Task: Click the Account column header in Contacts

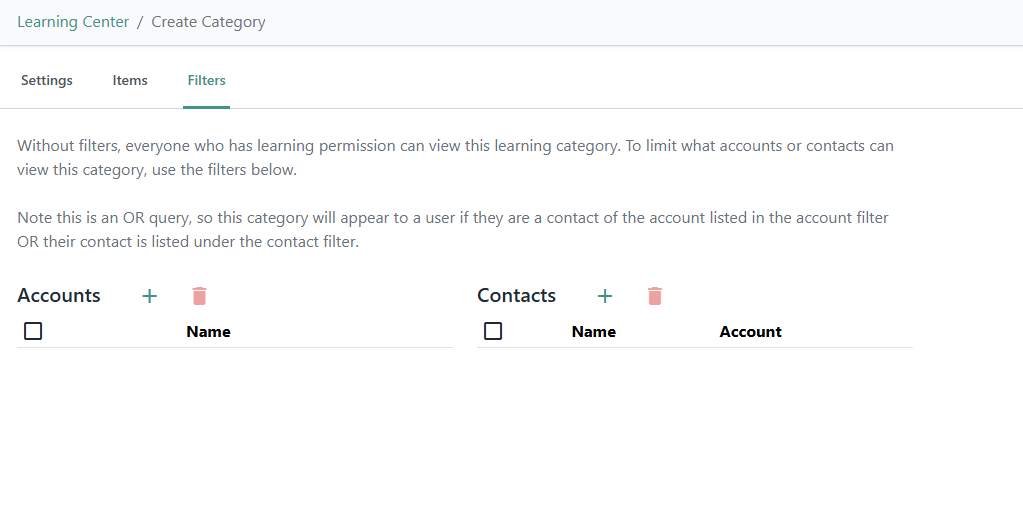Action: pyautogui.click(x=750, y=332)
